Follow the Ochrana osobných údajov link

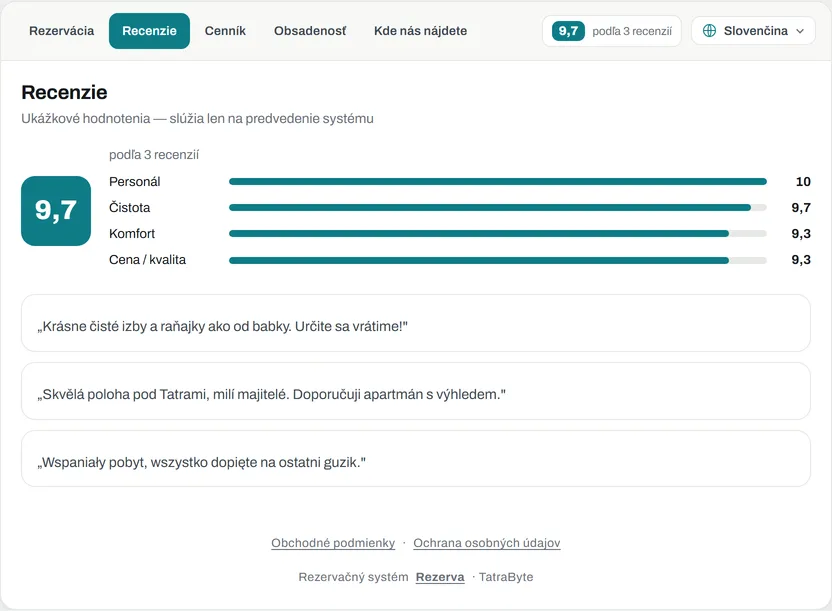coord(487,543)
